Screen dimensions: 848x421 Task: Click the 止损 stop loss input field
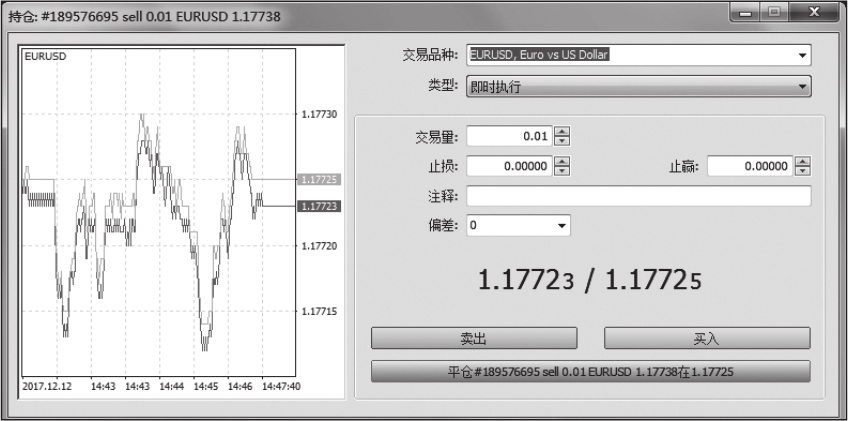coord(510,166)
